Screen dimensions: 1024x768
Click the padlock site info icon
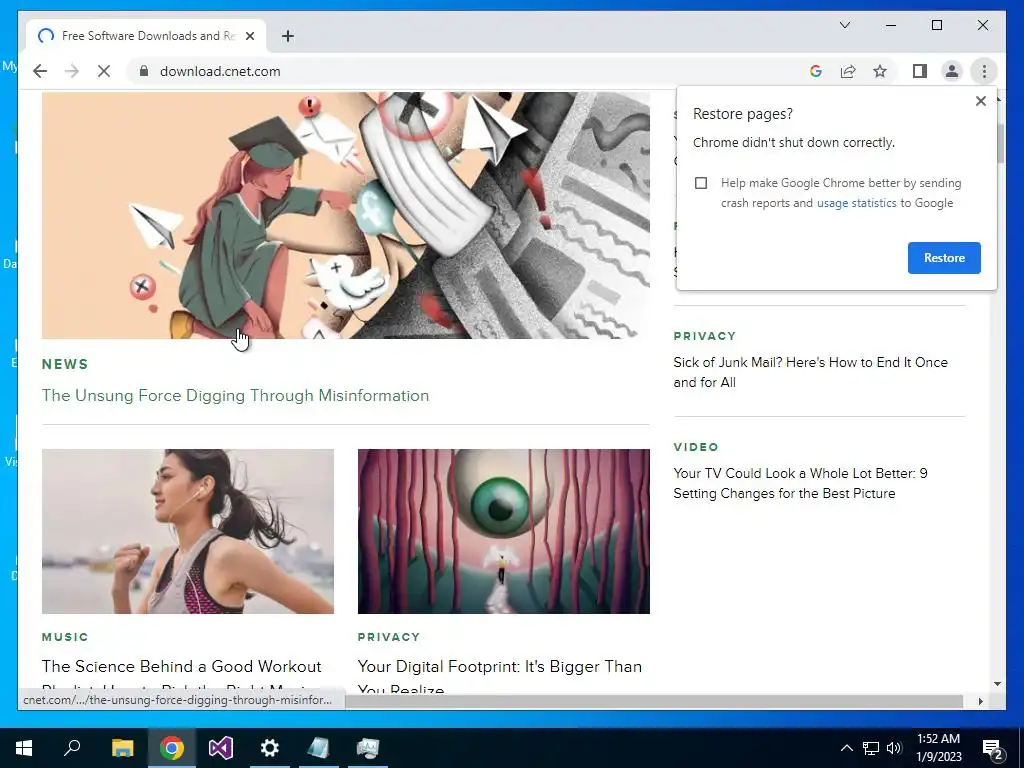coord(144,71)
